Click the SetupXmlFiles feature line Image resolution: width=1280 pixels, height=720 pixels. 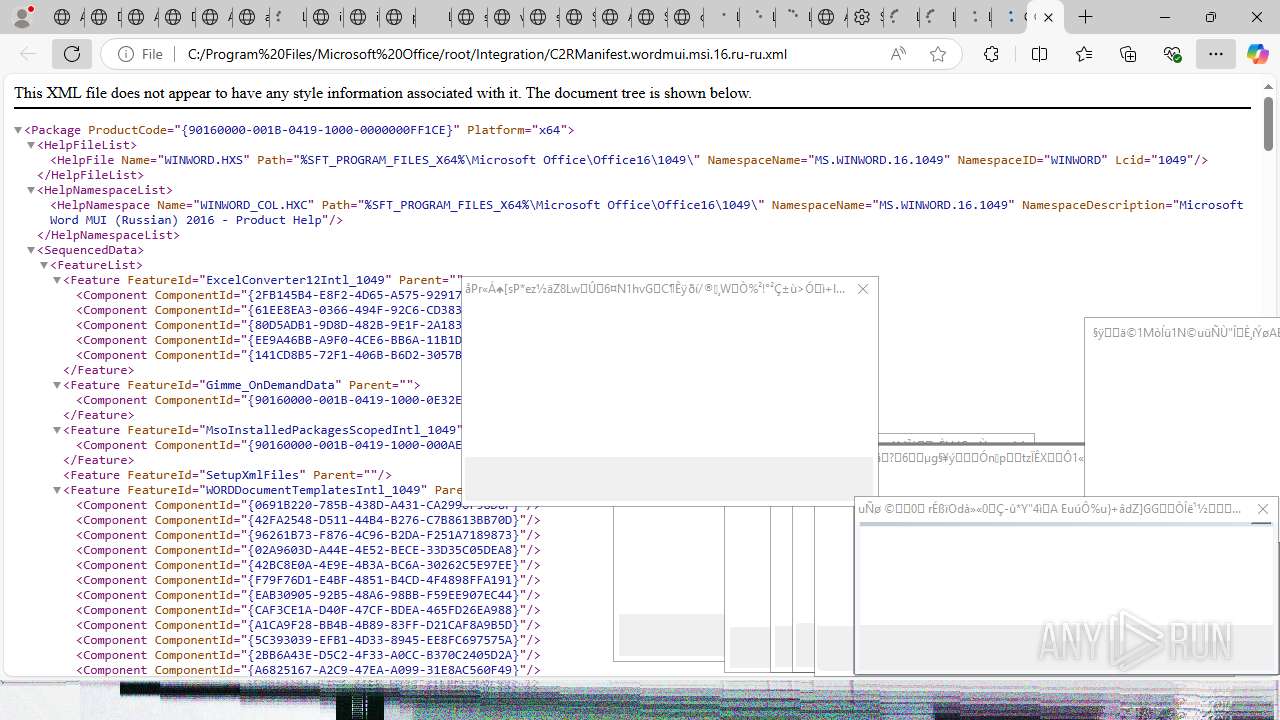228,475
